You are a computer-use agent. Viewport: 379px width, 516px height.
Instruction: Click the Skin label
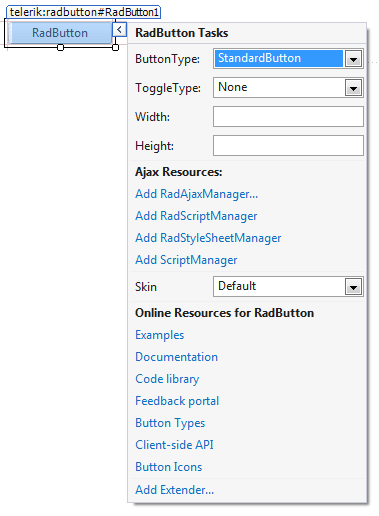coord(146,287)
